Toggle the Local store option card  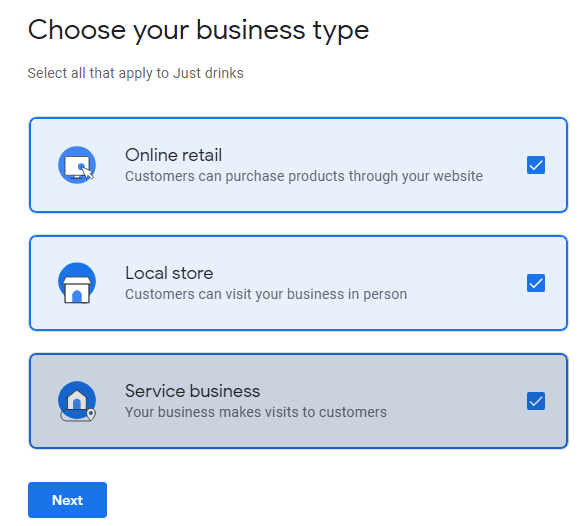point(298,283)
